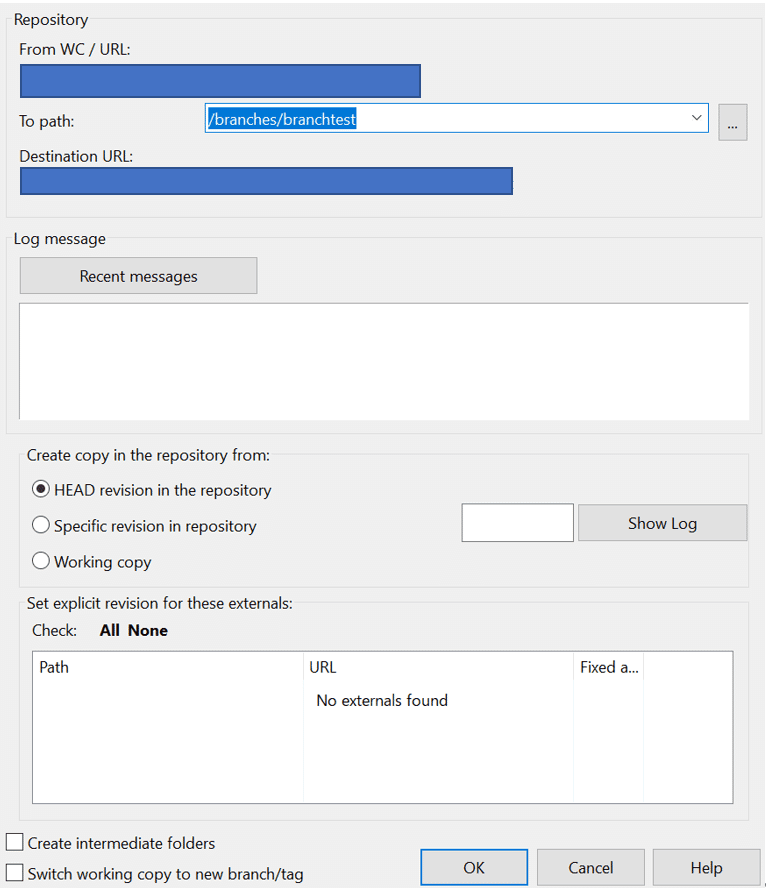Click None to uncheck all externals
The height and width of the screenshot is (888, 766).
(x=148, y=630)
